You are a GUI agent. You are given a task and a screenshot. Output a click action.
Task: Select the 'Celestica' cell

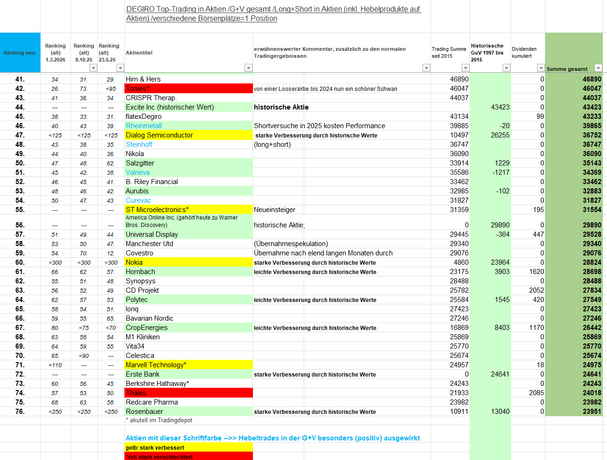point(189,355)
